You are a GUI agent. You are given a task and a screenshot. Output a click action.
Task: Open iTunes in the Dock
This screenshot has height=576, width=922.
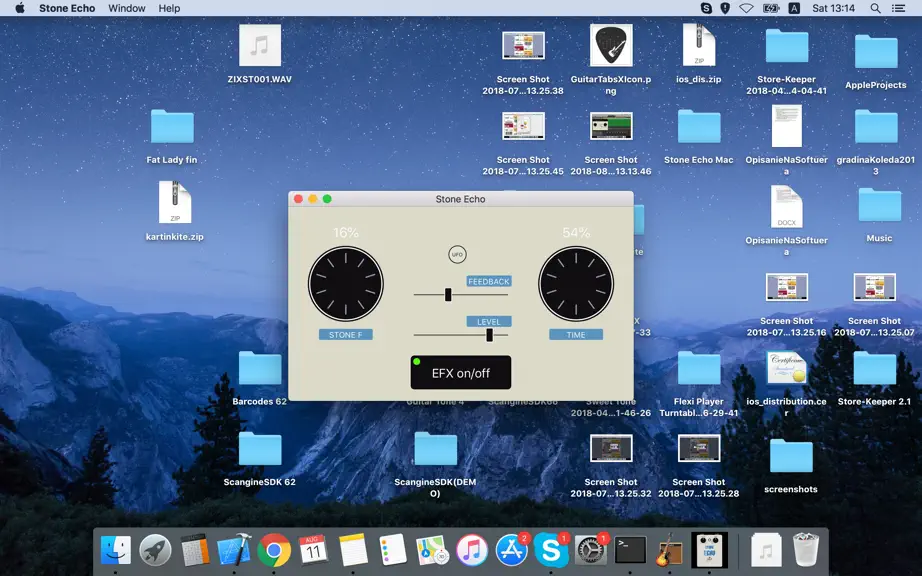[x=472, y=551]
